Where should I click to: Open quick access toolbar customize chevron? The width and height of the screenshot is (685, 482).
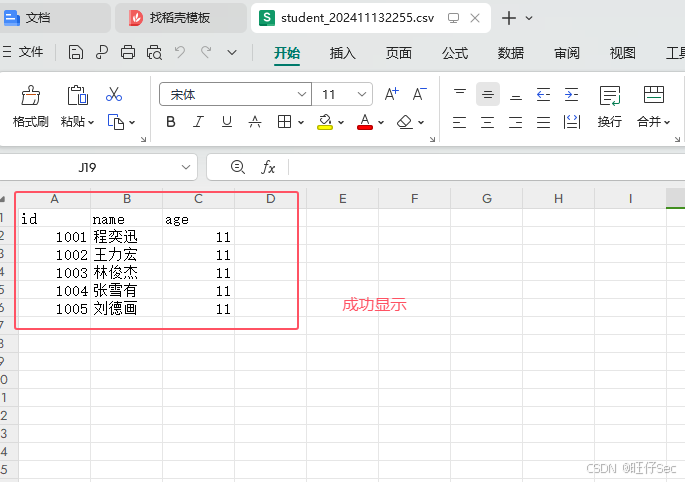click(232, 53)
